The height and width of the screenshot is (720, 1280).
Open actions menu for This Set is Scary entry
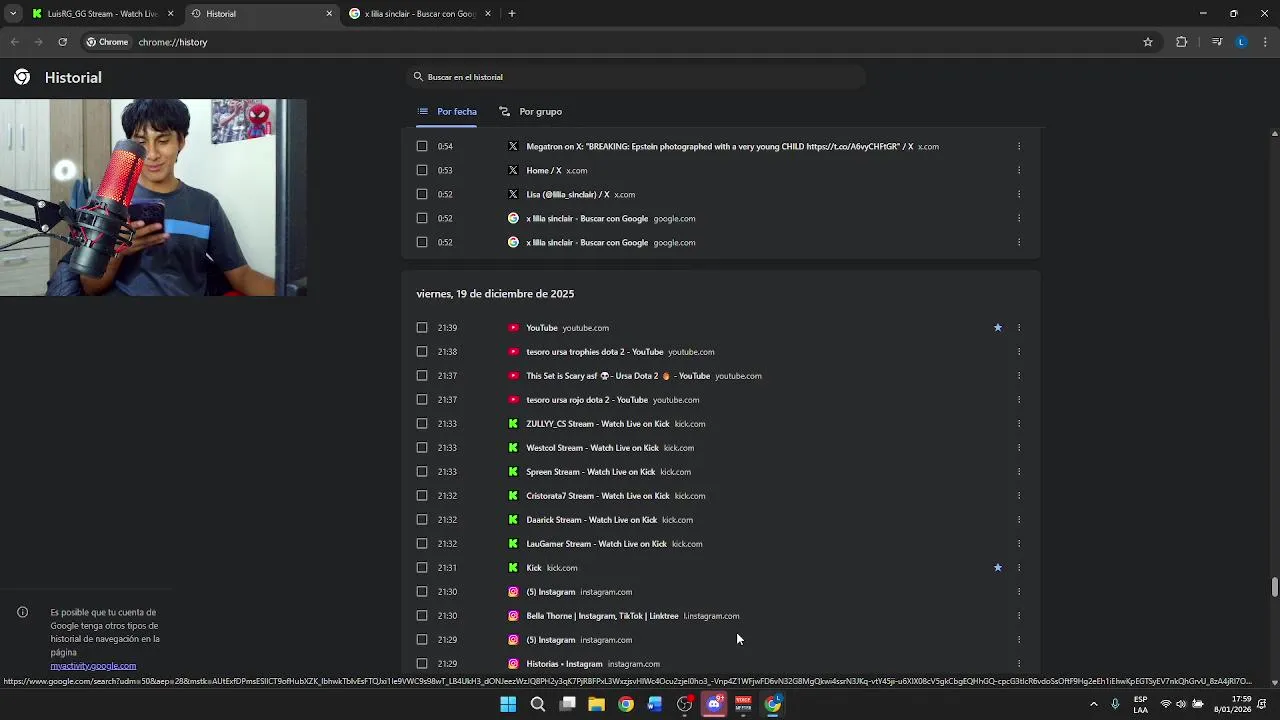click(1019, 375)
